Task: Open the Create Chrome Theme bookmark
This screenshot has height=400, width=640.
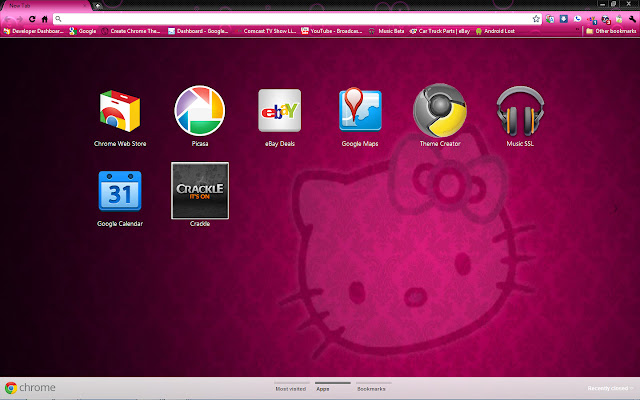Action: coord(131,31)
